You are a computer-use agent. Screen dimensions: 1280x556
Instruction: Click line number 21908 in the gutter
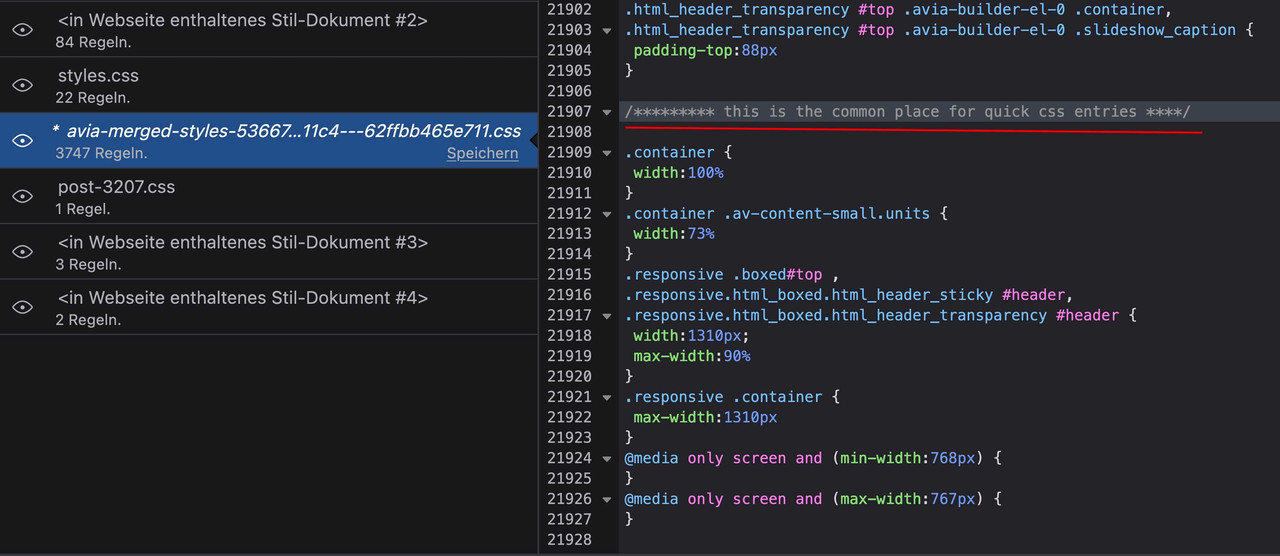[570, 132]
